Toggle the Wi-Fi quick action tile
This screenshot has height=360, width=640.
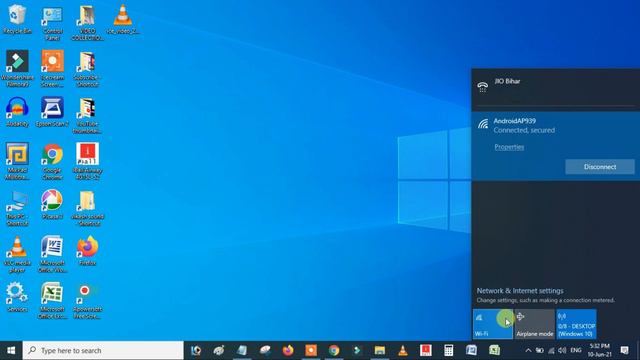(x=493, y=324)
